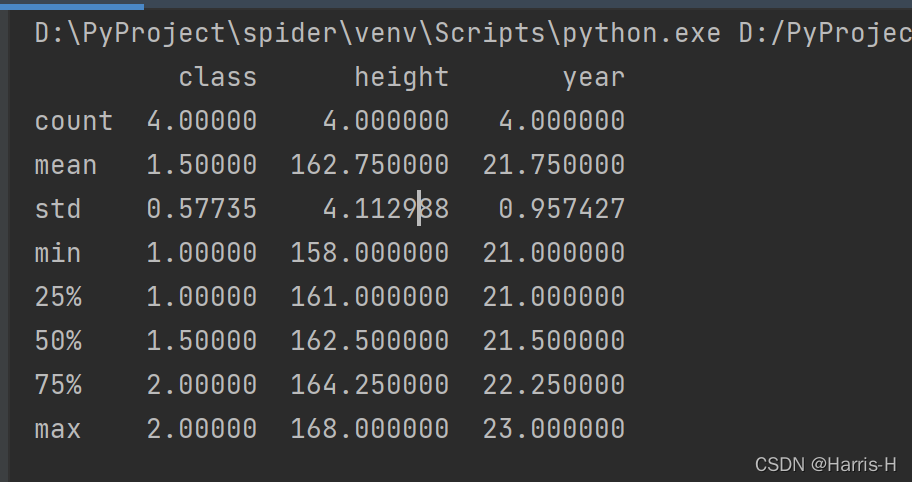Click the year max value 23.000000
Viewport: 912px width, 482px height.
tap(554, 429)
